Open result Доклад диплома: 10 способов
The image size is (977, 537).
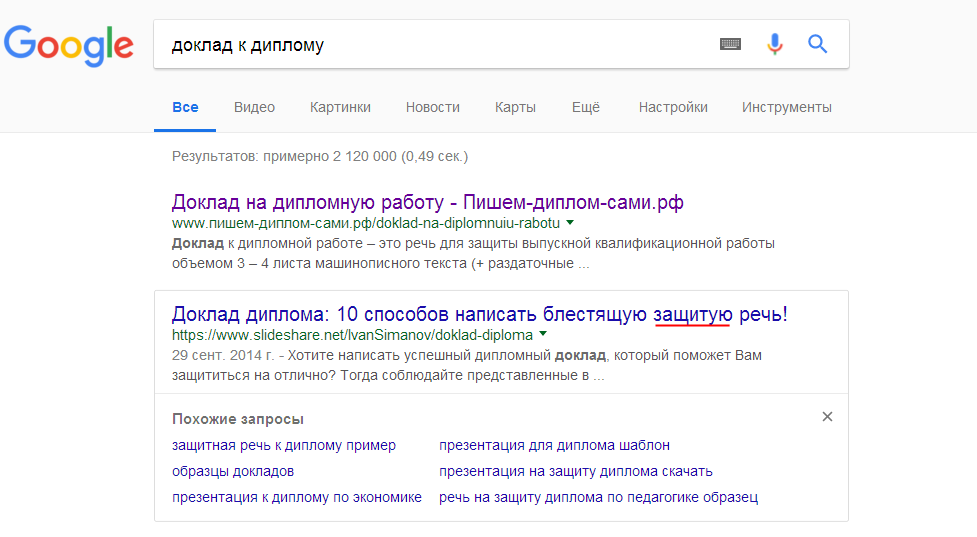479,314
